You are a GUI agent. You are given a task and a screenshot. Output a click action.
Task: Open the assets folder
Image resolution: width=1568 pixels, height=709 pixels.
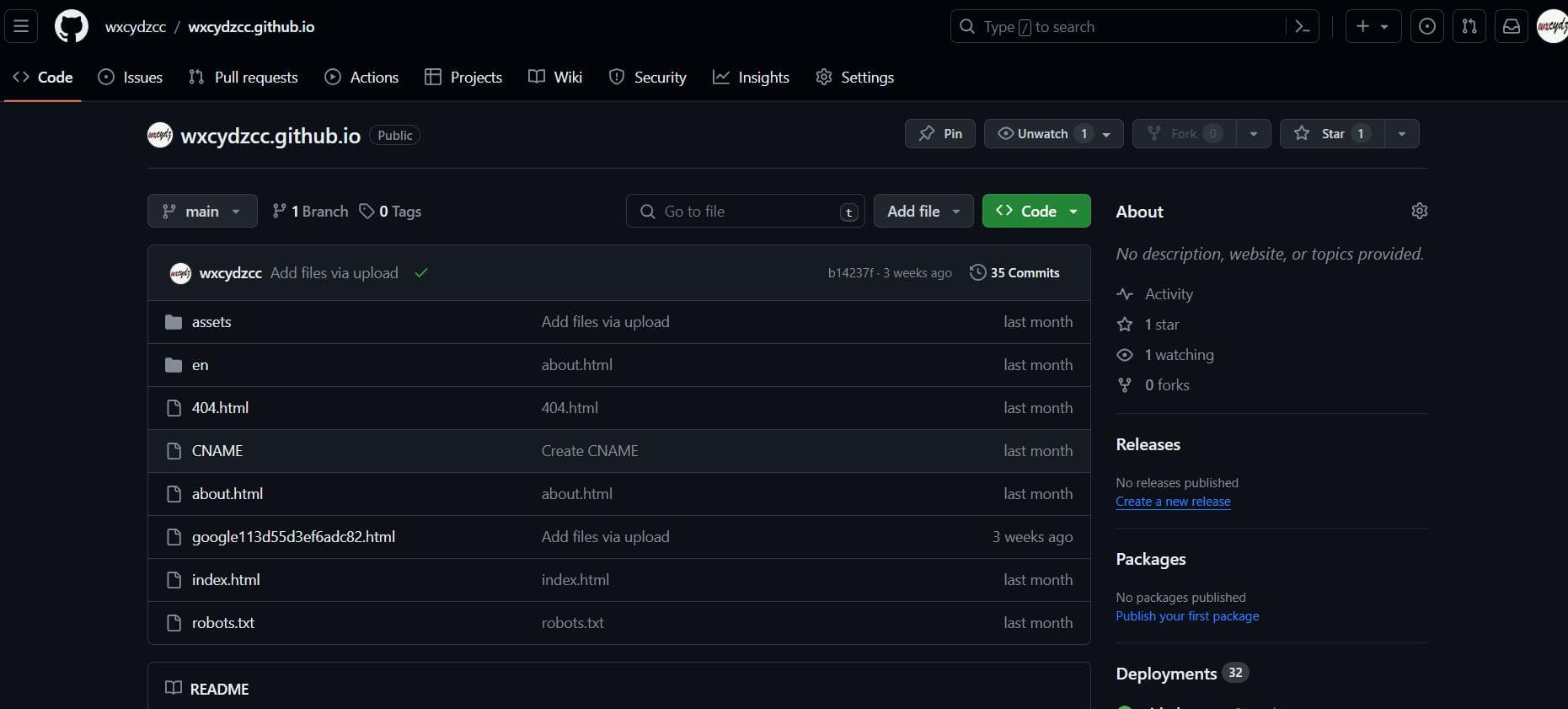point(211,322)
